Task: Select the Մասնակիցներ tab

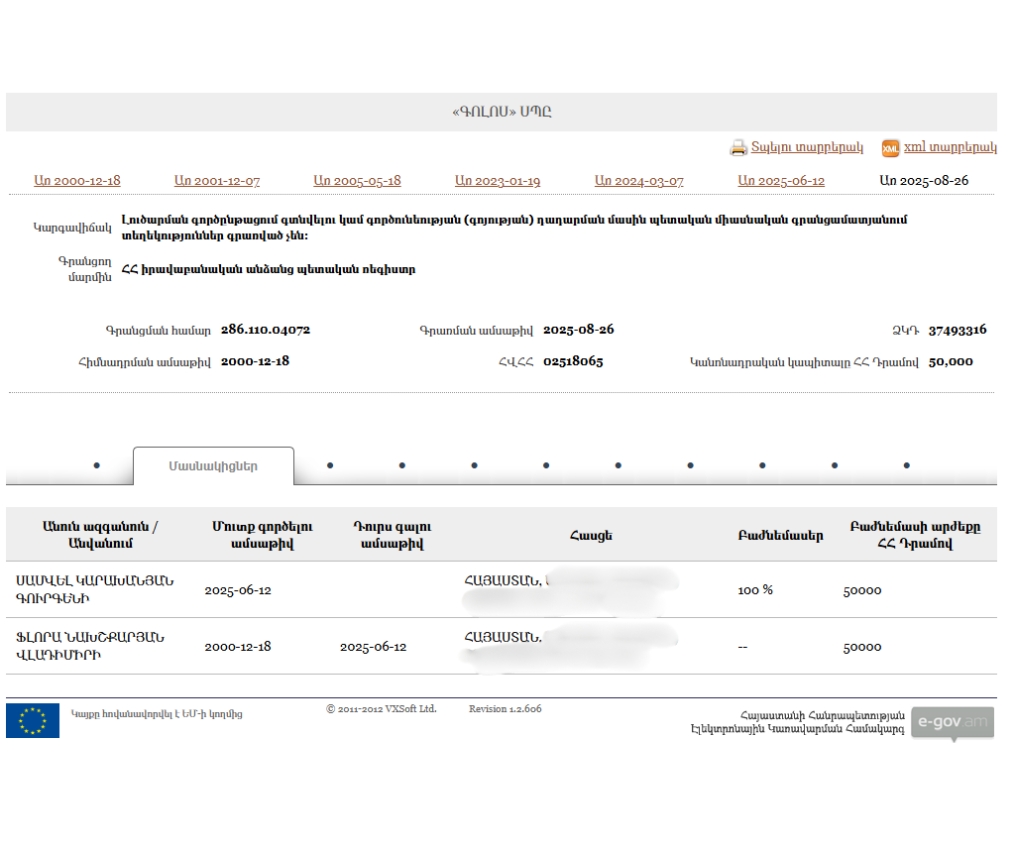Action: pos(213,466)
